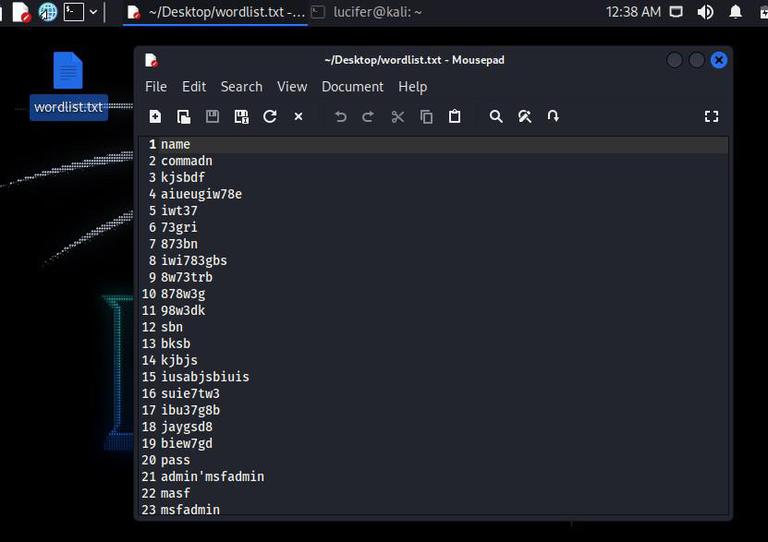Viewport: 768px width, 542px height.
Task: Click 'aiueugiw78e' on line 4
Action: tap(201, 194)
